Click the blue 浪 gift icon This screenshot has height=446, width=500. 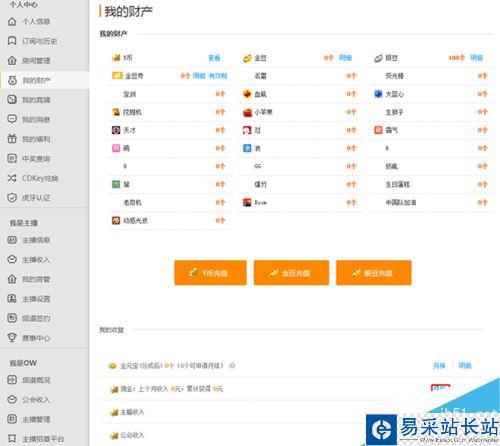click(247, 148)
